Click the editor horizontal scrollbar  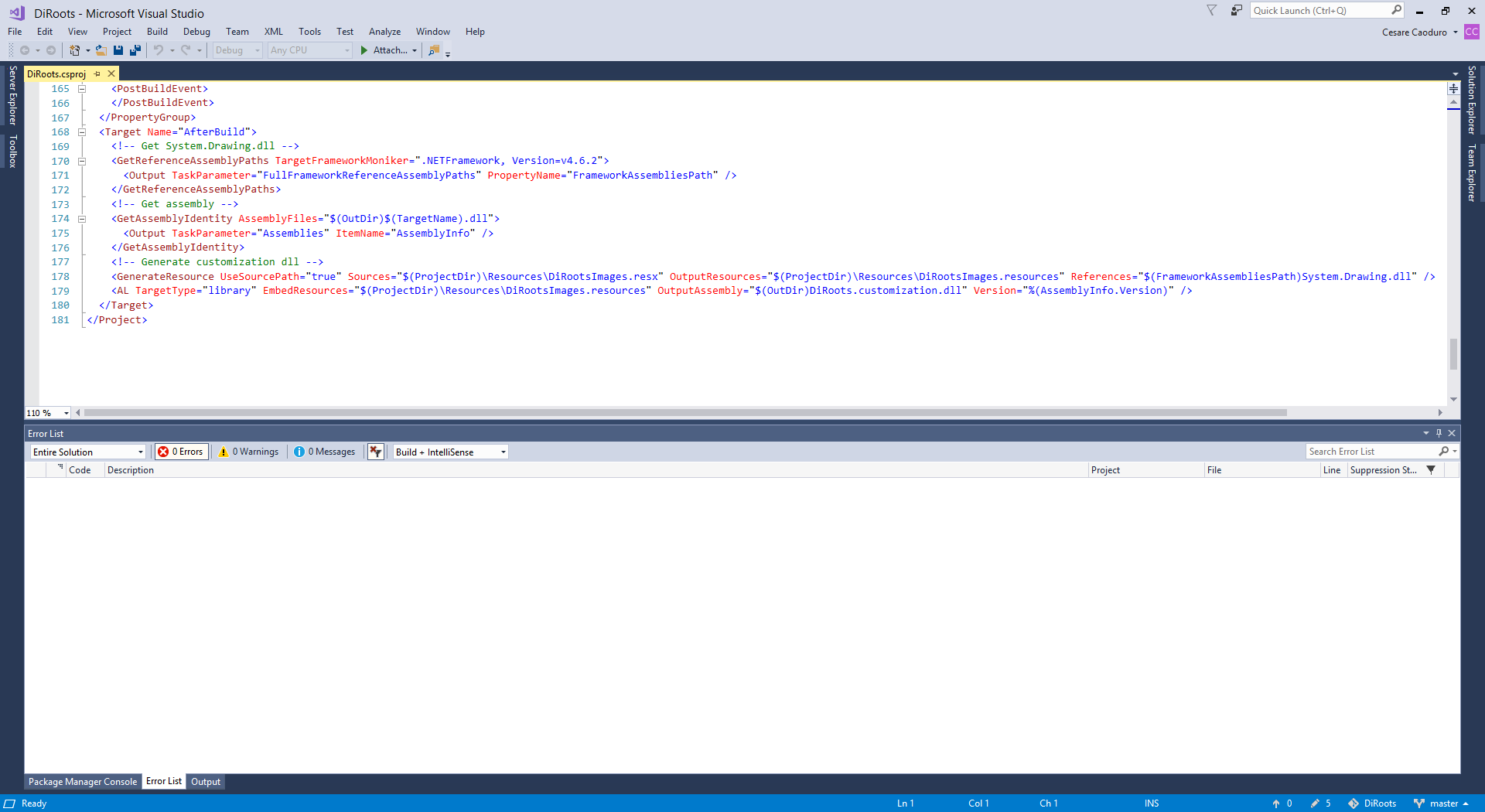[685, 413]
